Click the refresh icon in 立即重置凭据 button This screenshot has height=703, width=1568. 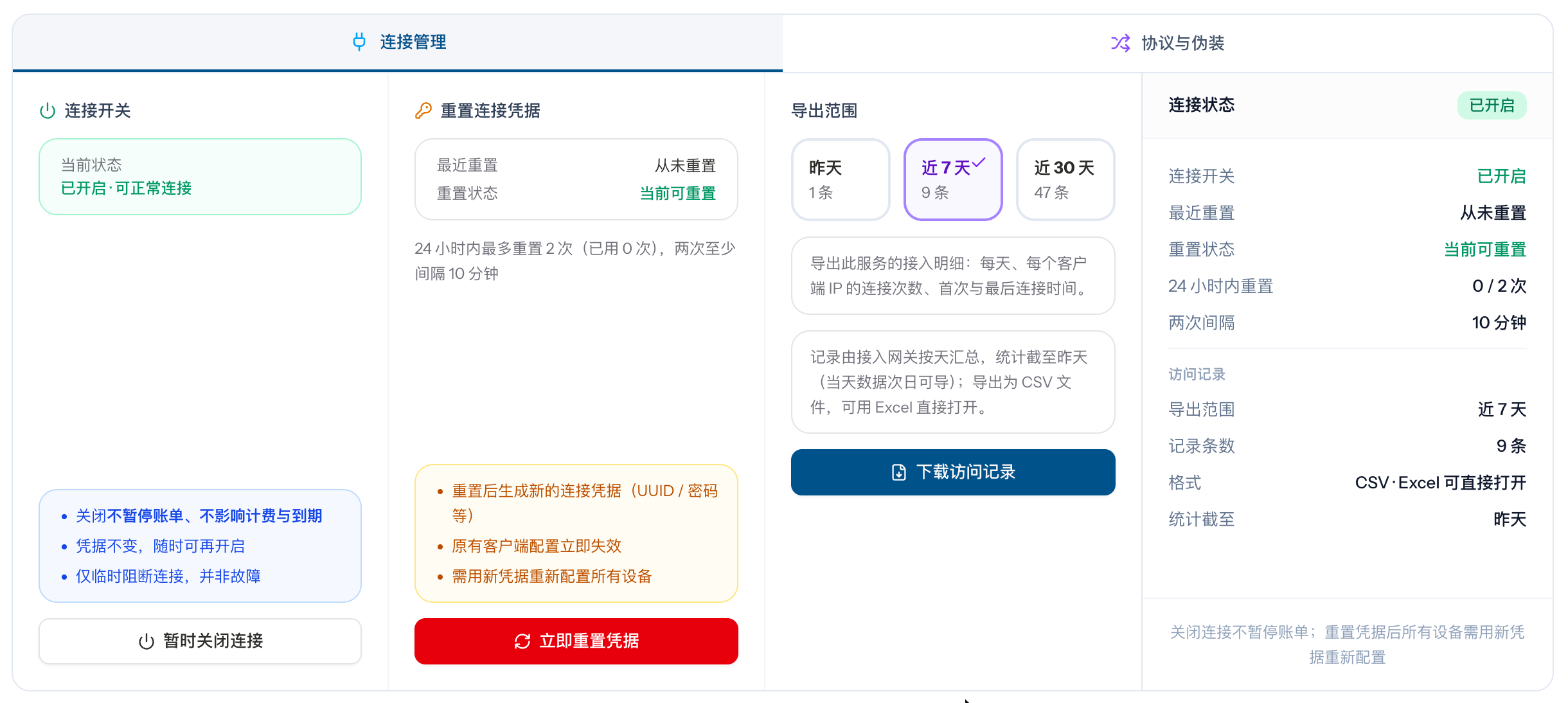(x=522, y=641)
